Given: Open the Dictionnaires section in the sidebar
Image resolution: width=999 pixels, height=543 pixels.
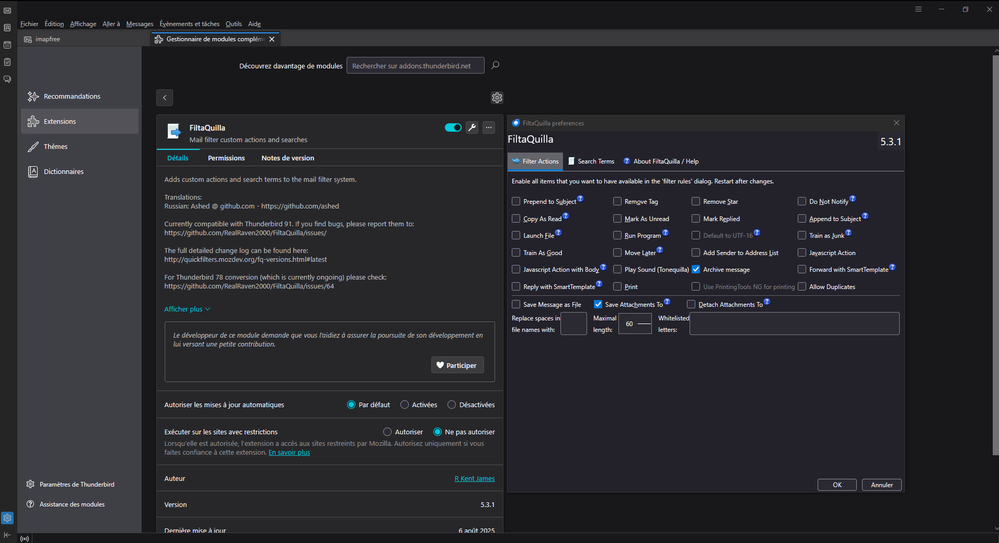Looking at the screenshot, I should 63,171.
